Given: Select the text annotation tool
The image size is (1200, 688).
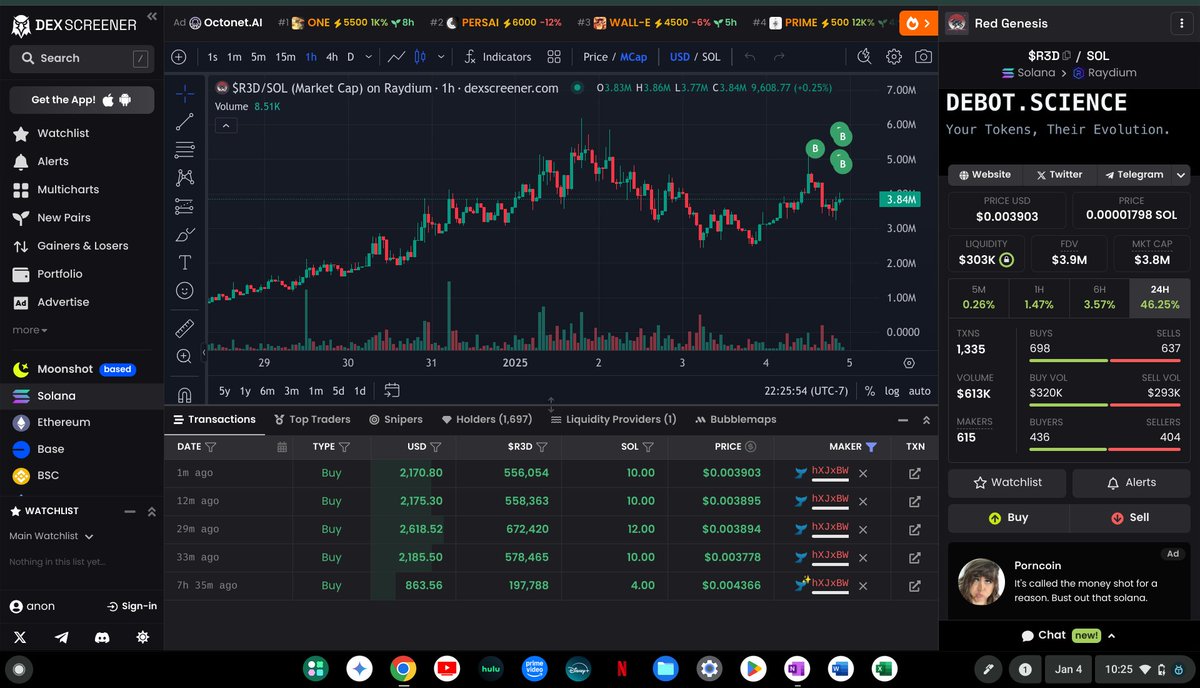Looking at the screenshot, I should pyautogui.click(x=185, y=262).
